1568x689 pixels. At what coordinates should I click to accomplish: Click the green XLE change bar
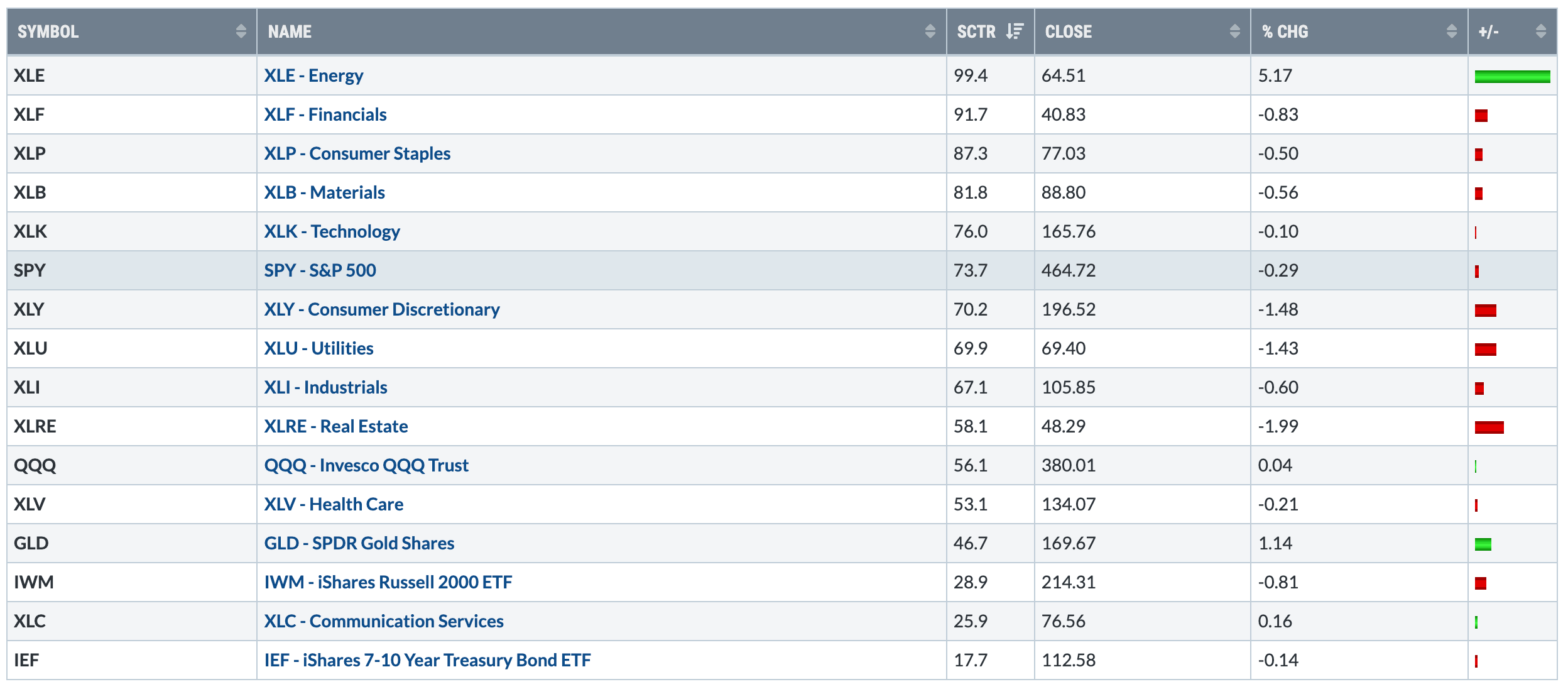coord(1511,77)
